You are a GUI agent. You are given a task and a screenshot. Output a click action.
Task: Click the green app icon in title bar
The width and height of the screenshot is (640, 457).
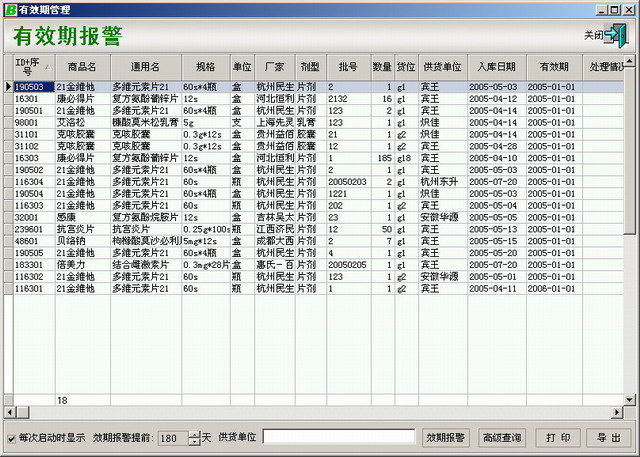point(9,9)
